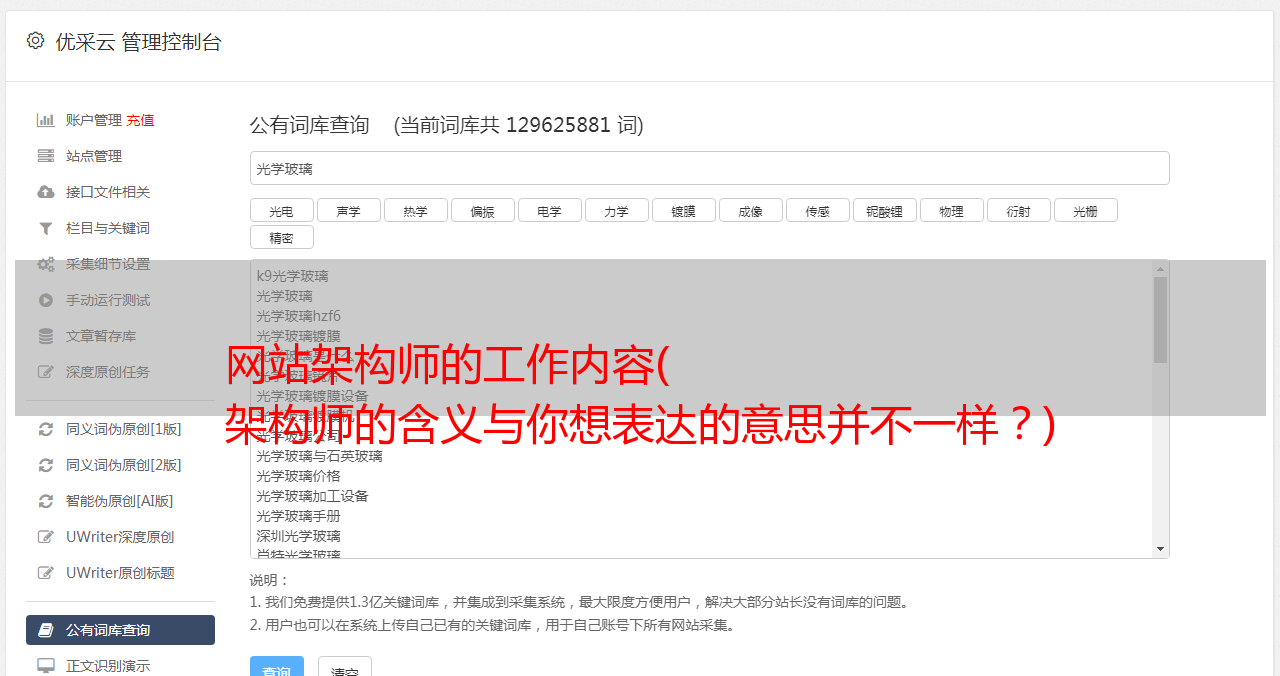Choose the 精密 keyword tag

pos(281,238)
